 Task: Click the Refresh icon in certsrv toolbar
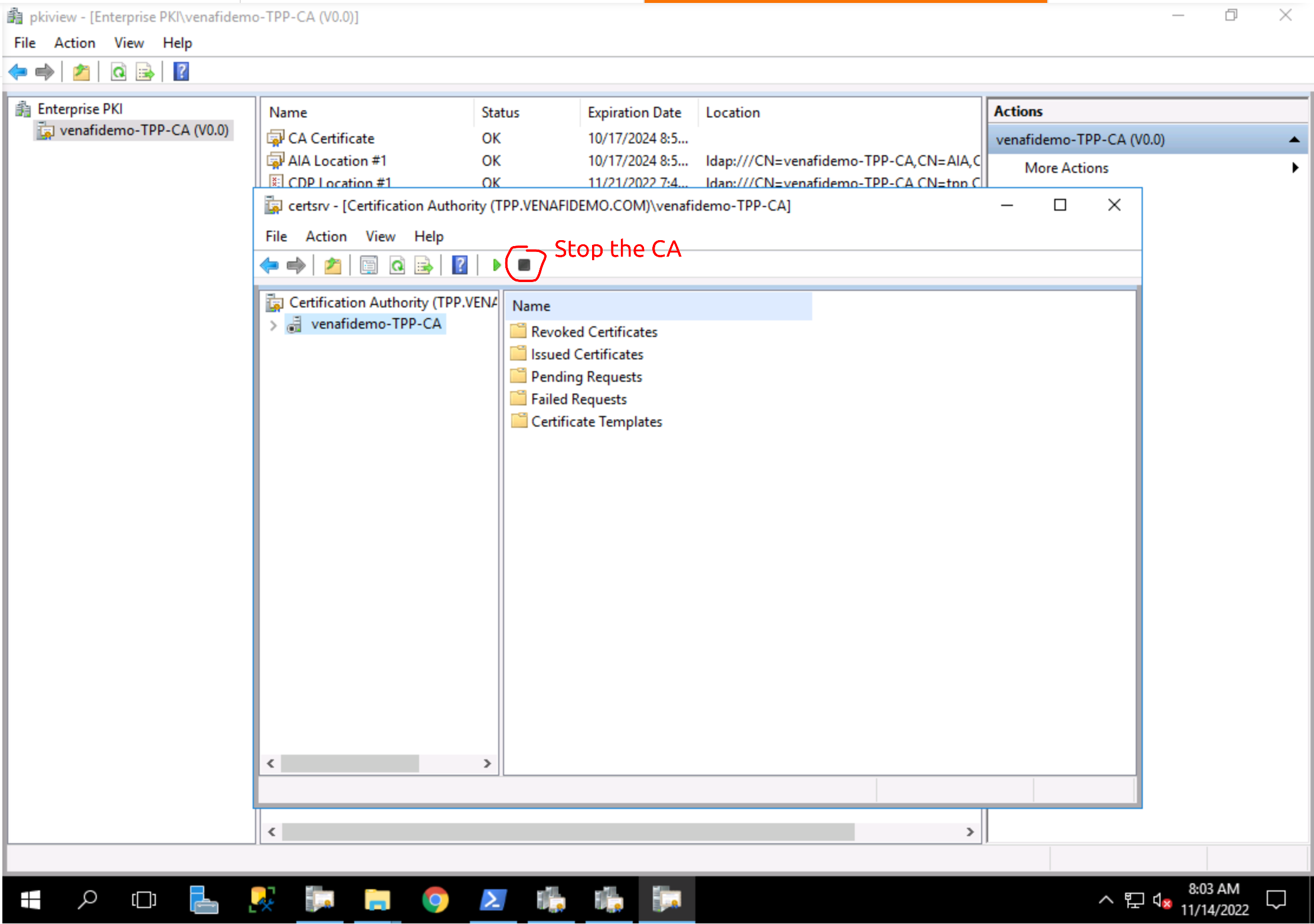click(397, 266)
